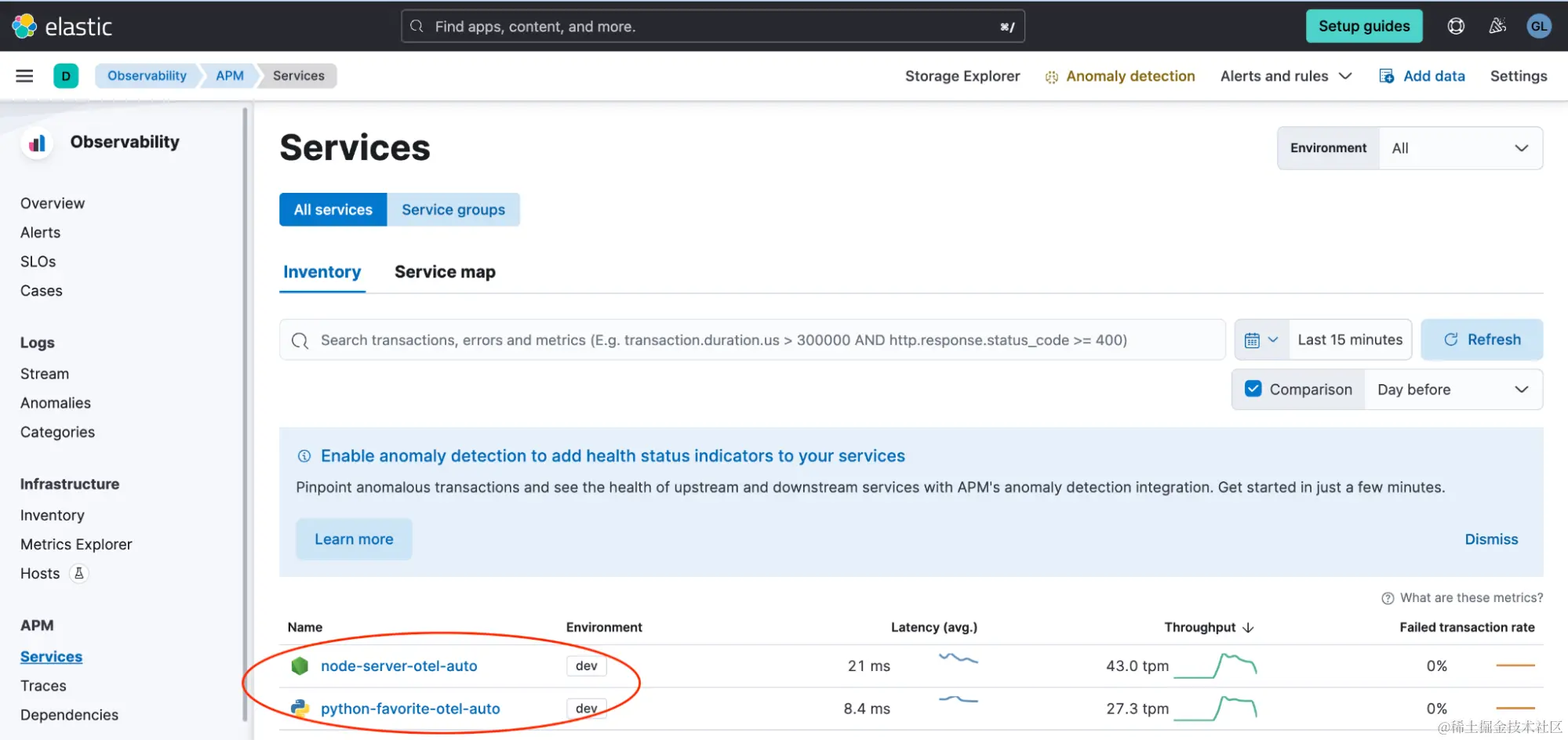Open Infrastructure Inventory in the sidebar
The image size is (1568, 740).
pyautogui.click(x=52, y=515)
